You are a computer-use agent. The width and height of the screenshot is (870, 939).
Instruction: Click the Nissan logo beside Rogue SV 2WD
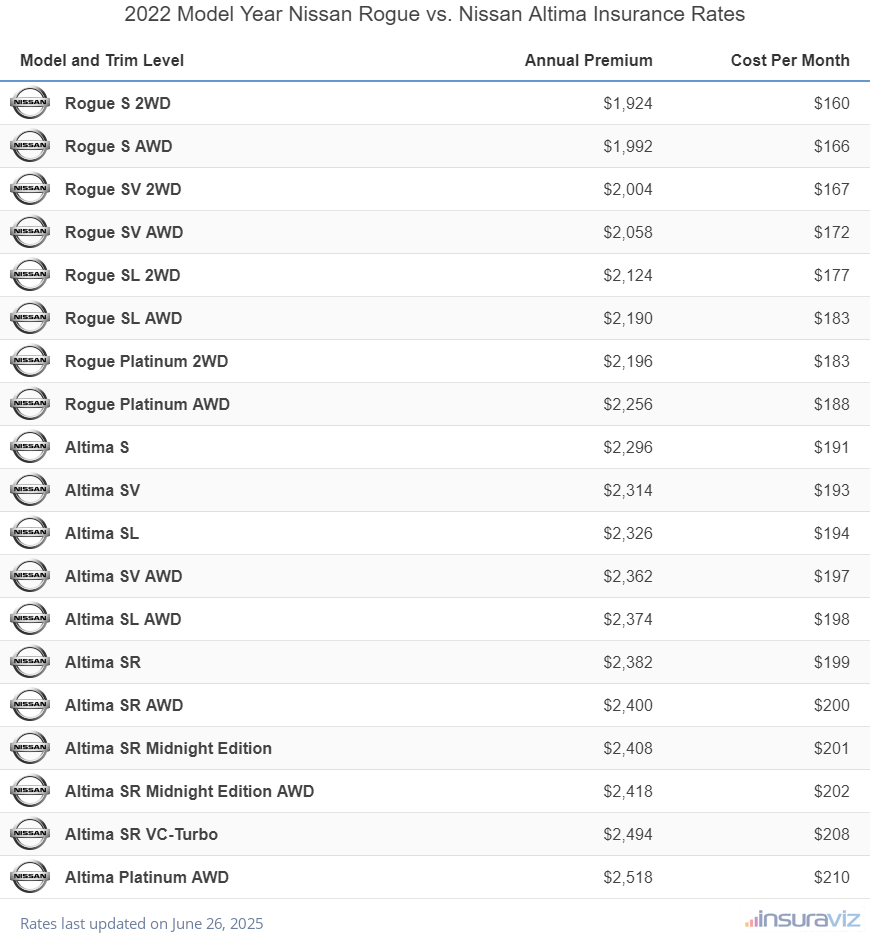[x=30, y=189]
